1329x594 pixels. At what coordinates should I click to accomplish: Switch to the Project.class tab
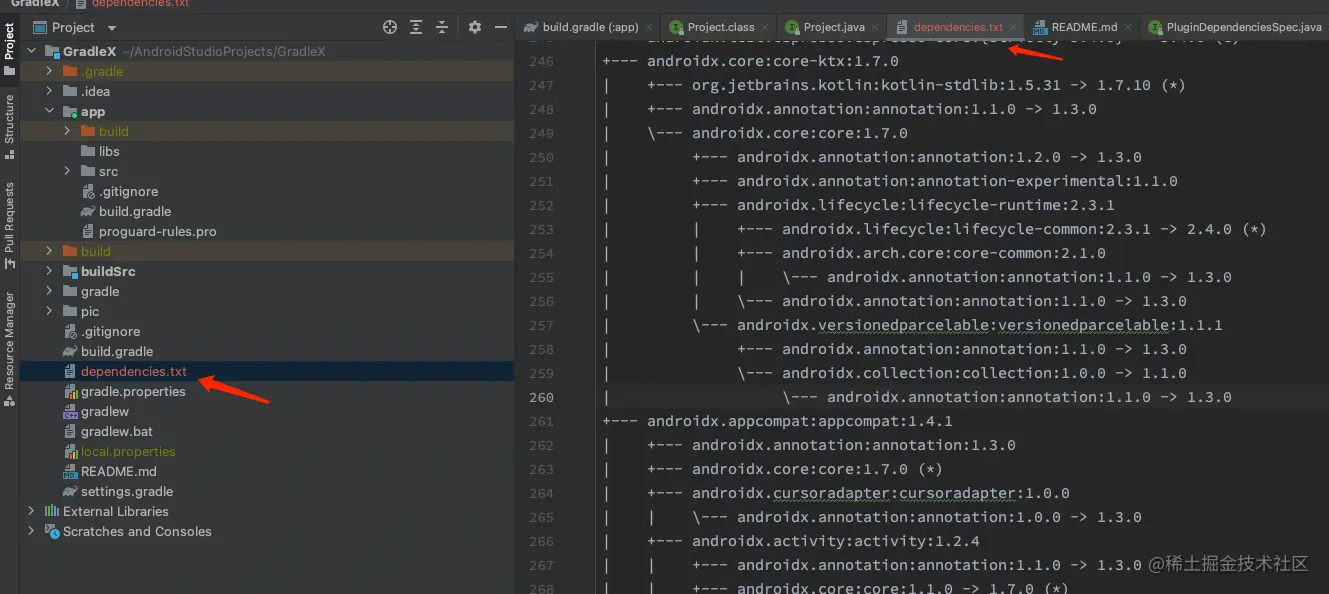[721, 27]
